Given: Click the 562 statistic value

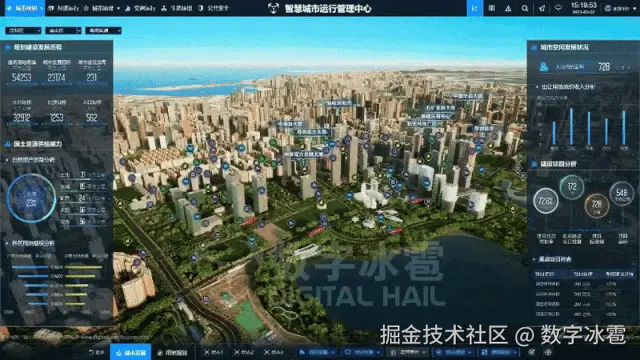Looking at the screenshot, I should [x=91, y=118].
